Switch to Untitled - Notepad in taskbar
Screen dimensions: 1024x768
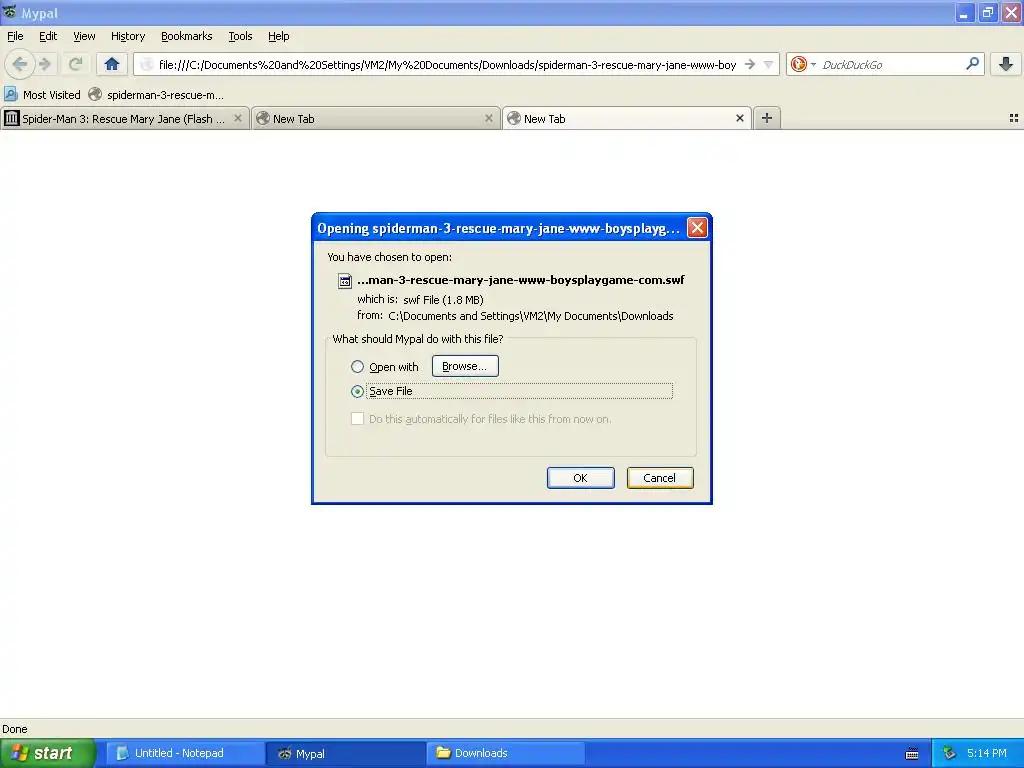(185, 753)
